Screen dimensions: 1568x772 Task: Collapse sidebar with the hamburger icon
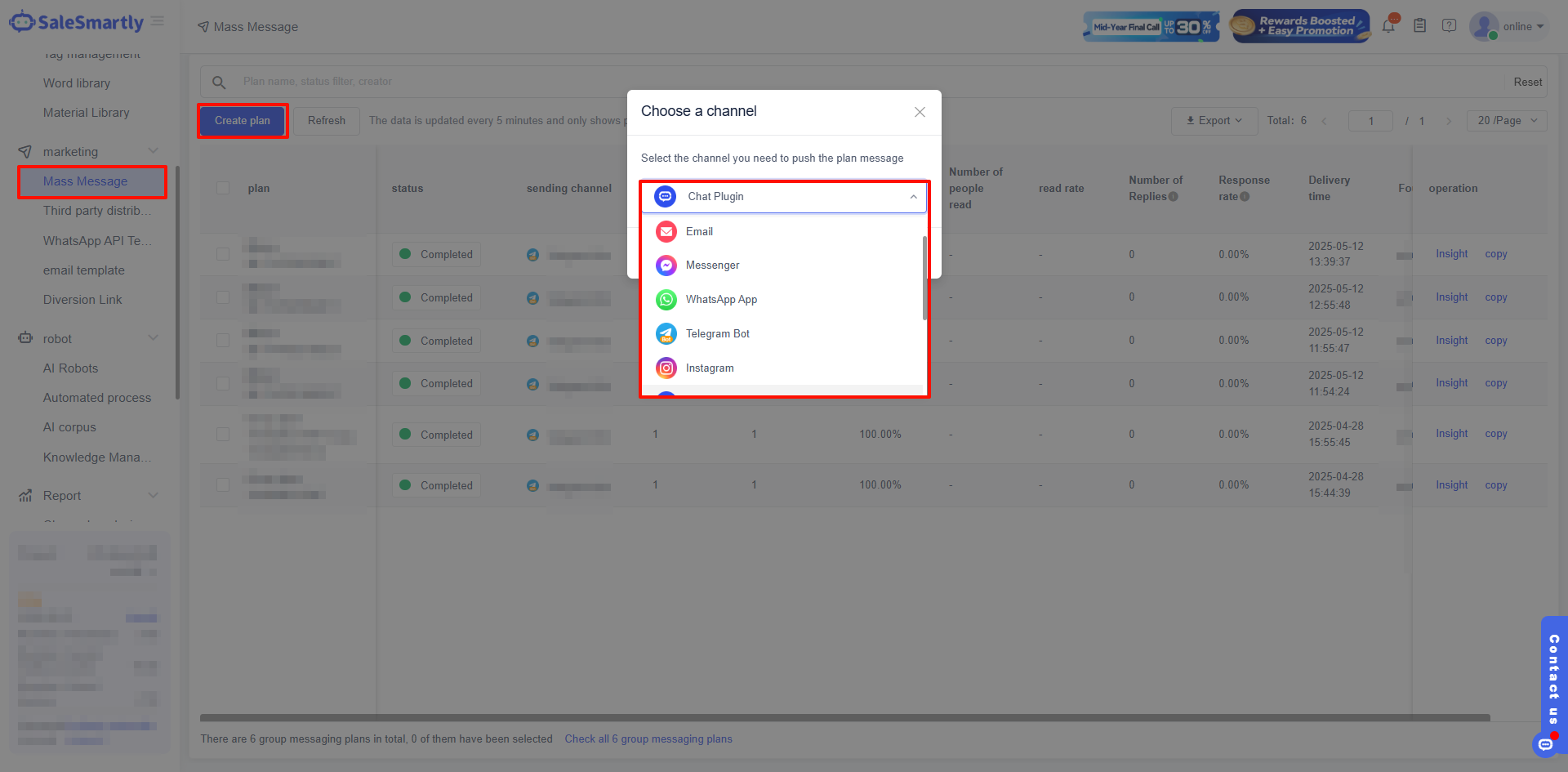158,21
